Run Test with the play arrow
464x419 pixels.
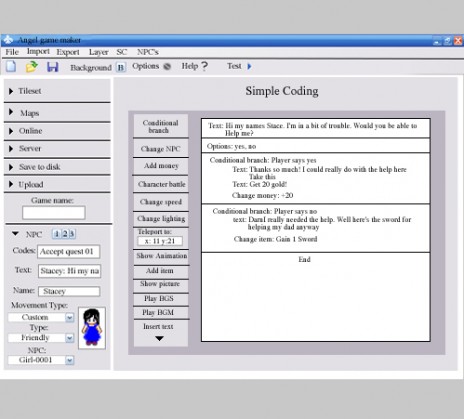[x=249, y=66]
